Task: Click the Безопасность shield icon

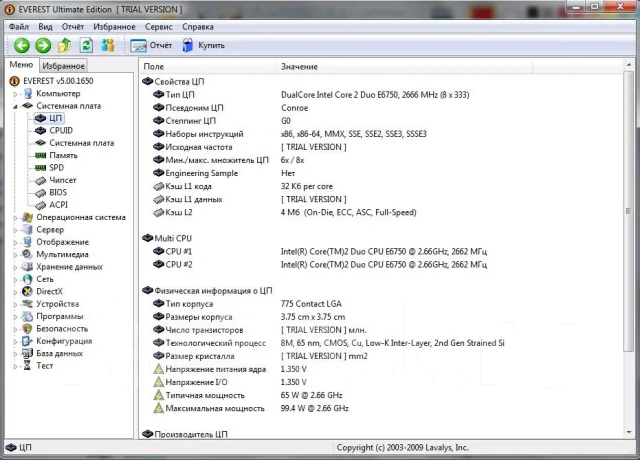Action: 27,329
